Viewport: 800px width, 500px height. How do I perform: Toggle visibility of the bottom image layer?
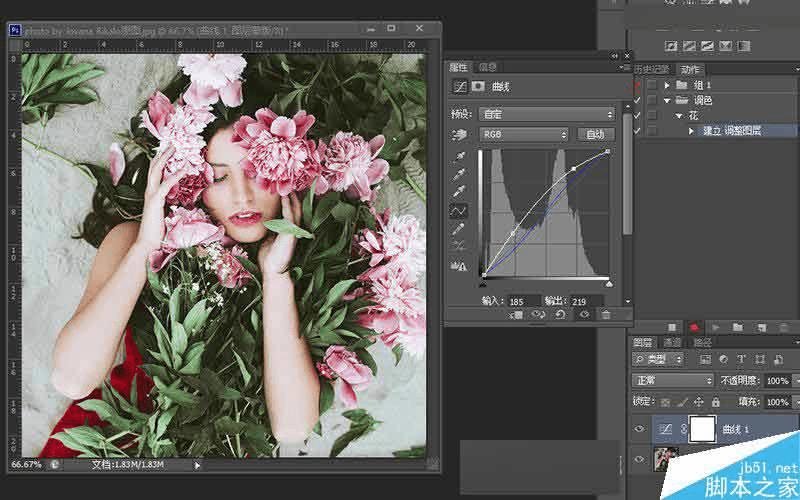tap(640, 460)
